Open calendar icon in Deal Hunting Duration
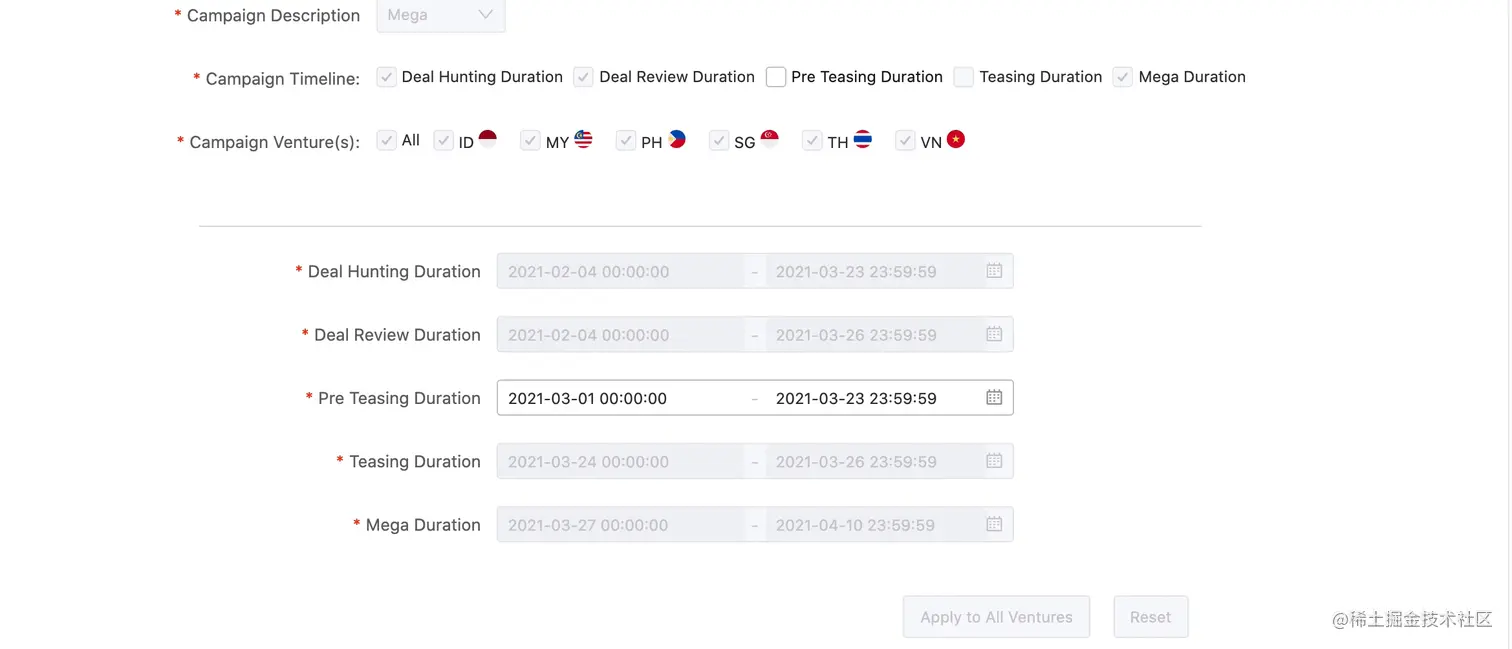The image size is (1512, 649). pos(994,271)
